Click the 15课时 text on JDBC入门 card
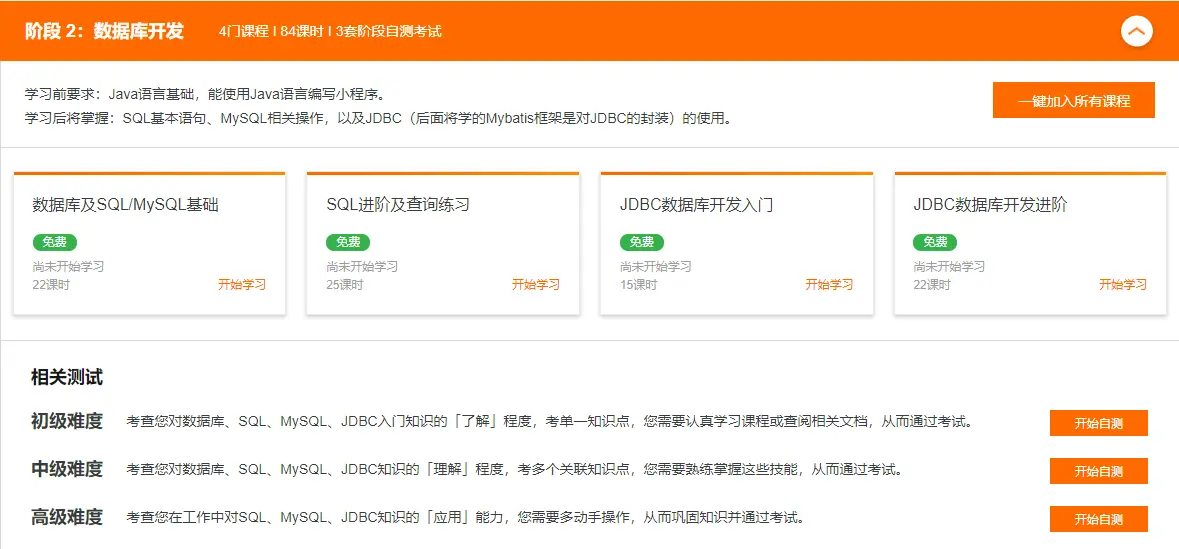 coord(638,285)
